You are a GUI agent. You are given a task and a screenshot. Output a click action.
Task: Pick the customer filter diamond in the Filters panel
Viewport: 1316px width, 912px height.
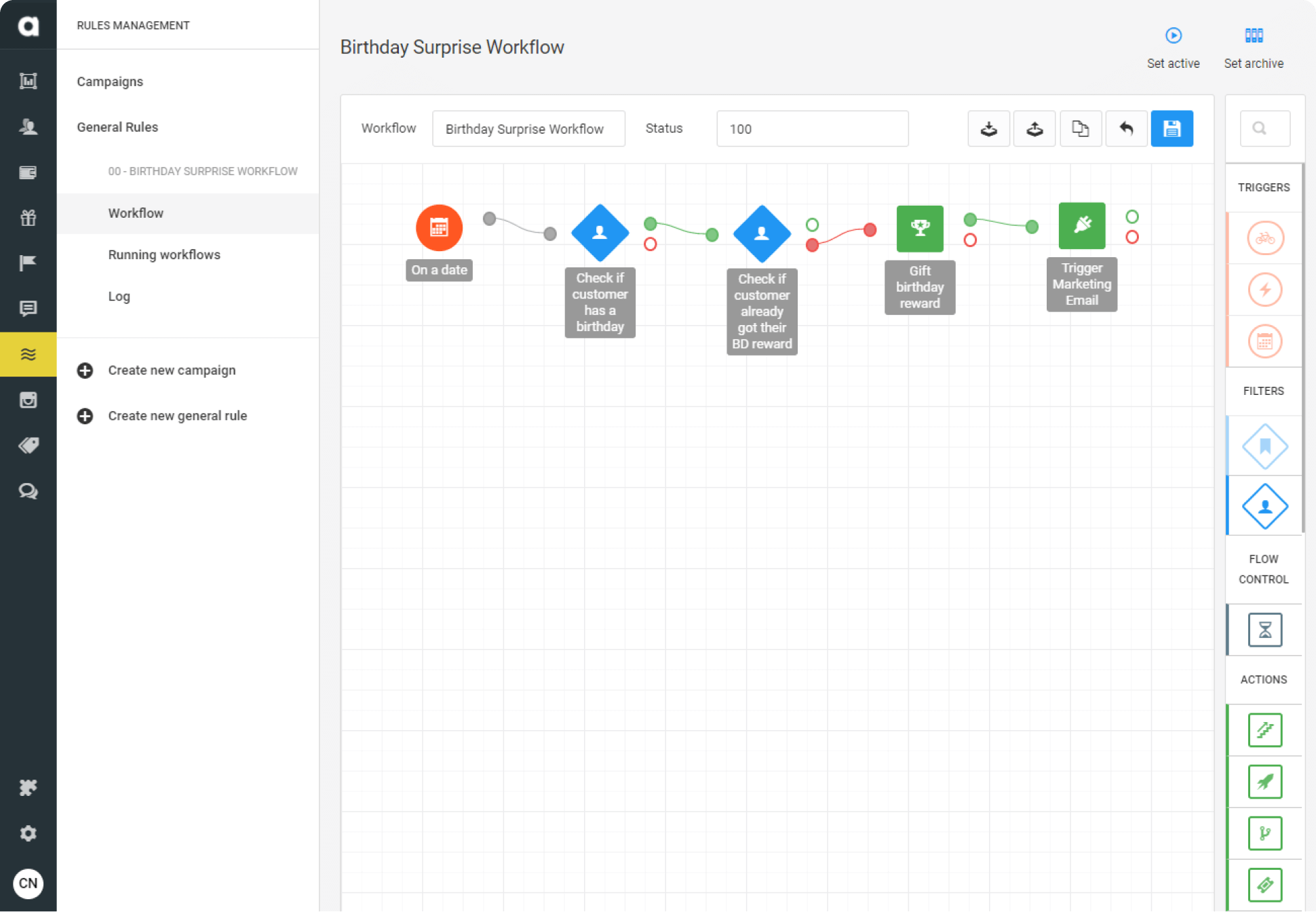click(x=1264, y=506)
